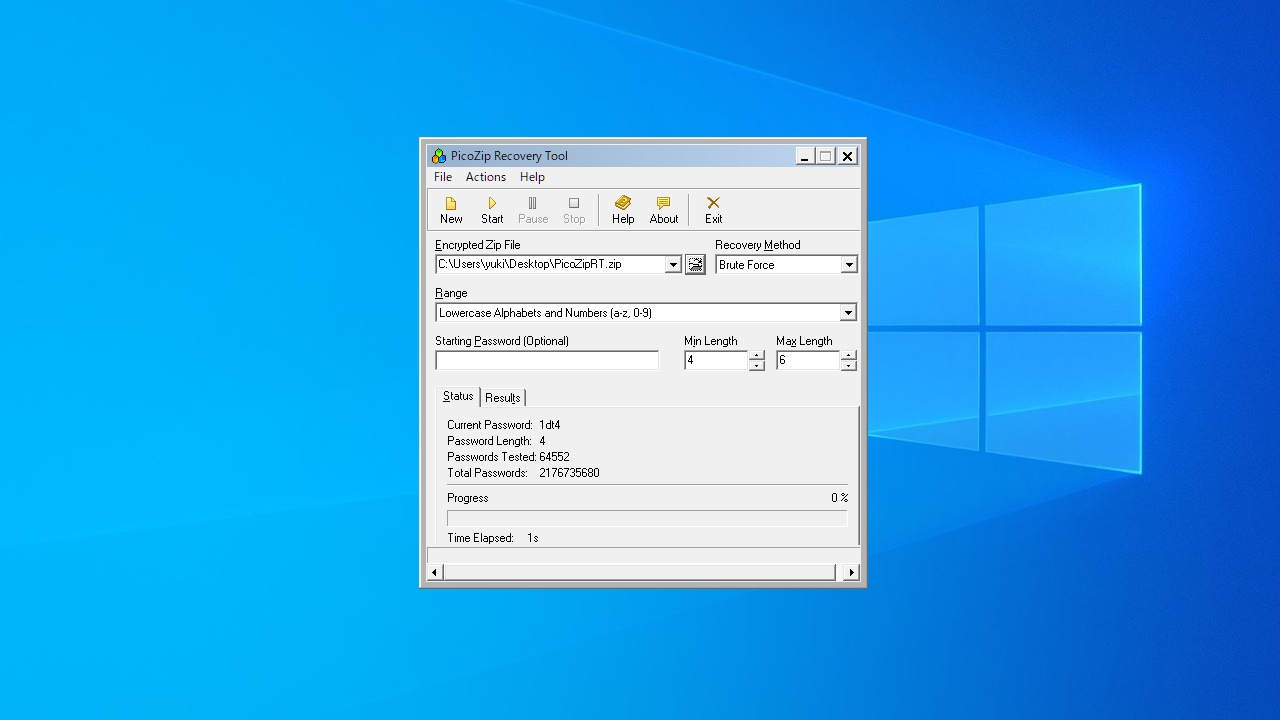Click the Max Length value field

click(808, 360)
